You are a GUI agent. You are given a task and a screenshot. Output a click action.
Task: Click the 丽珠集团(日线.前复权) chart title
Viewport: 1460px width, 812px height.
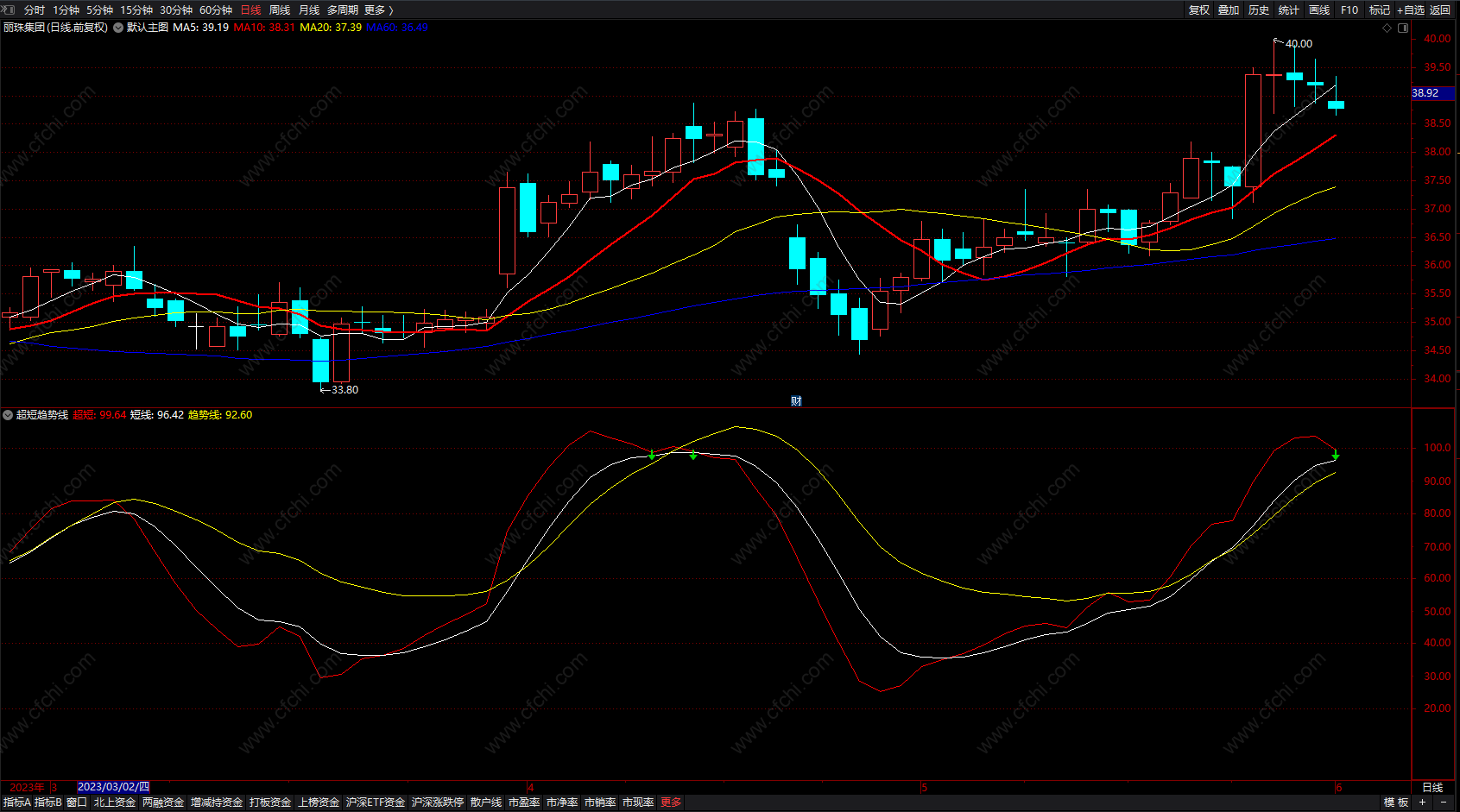click(x=56, y=28)
